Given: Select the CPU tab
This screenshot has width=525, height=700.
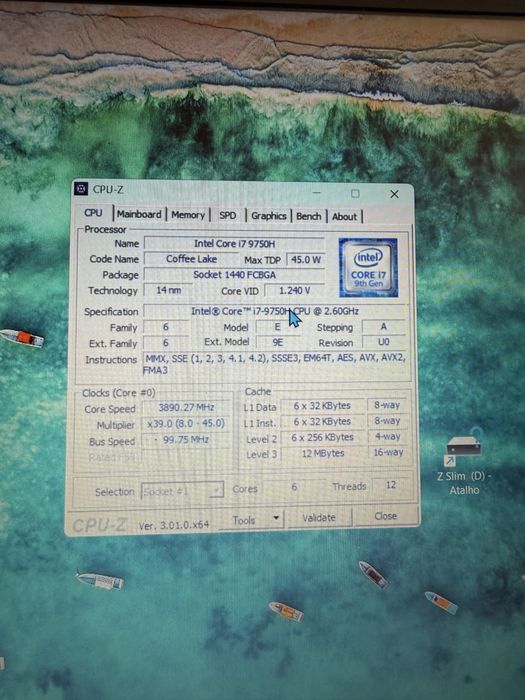Looking at the screenshot, I should pyautogui.click(x=93, y=213).
